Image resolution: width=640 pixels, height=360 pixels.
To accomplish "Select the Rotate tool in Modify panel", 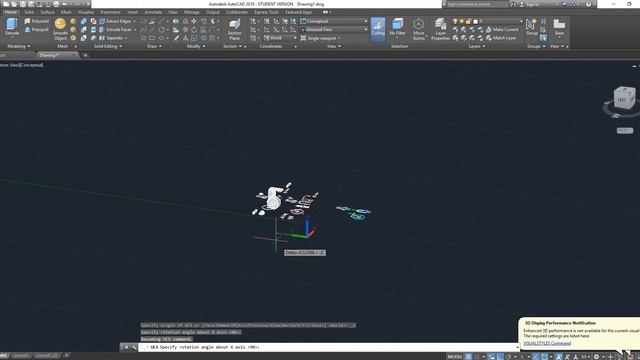I will 194,30.
